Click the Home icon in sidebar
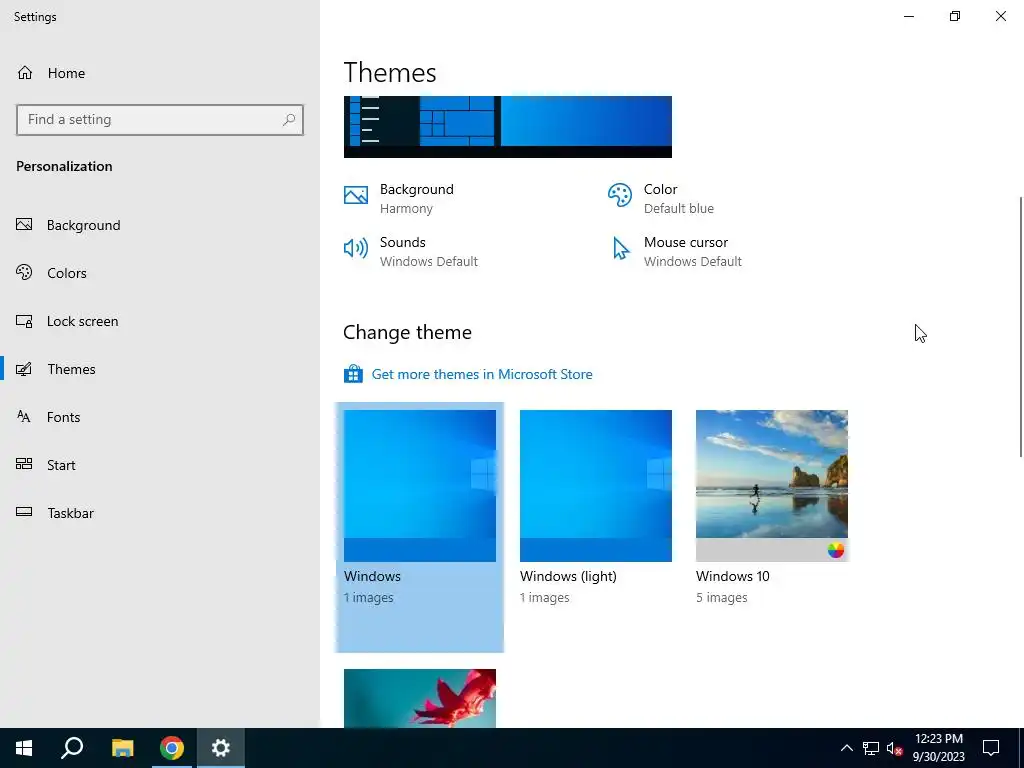Screen dimensions: 1024x768 point(25,72)
